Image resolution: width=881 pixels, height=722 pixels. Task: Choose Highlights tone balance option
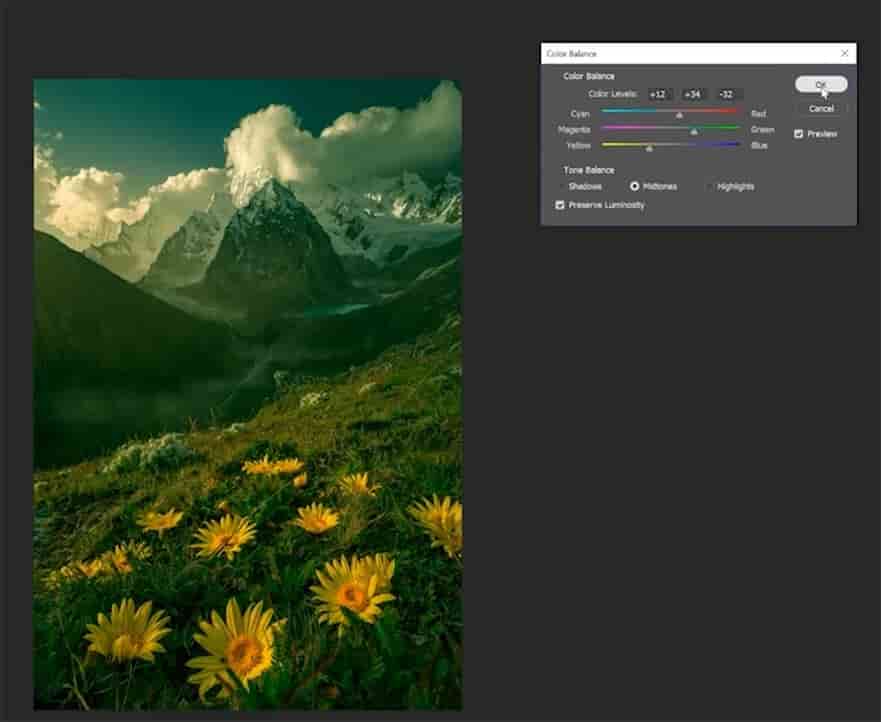tap(709, 186)
